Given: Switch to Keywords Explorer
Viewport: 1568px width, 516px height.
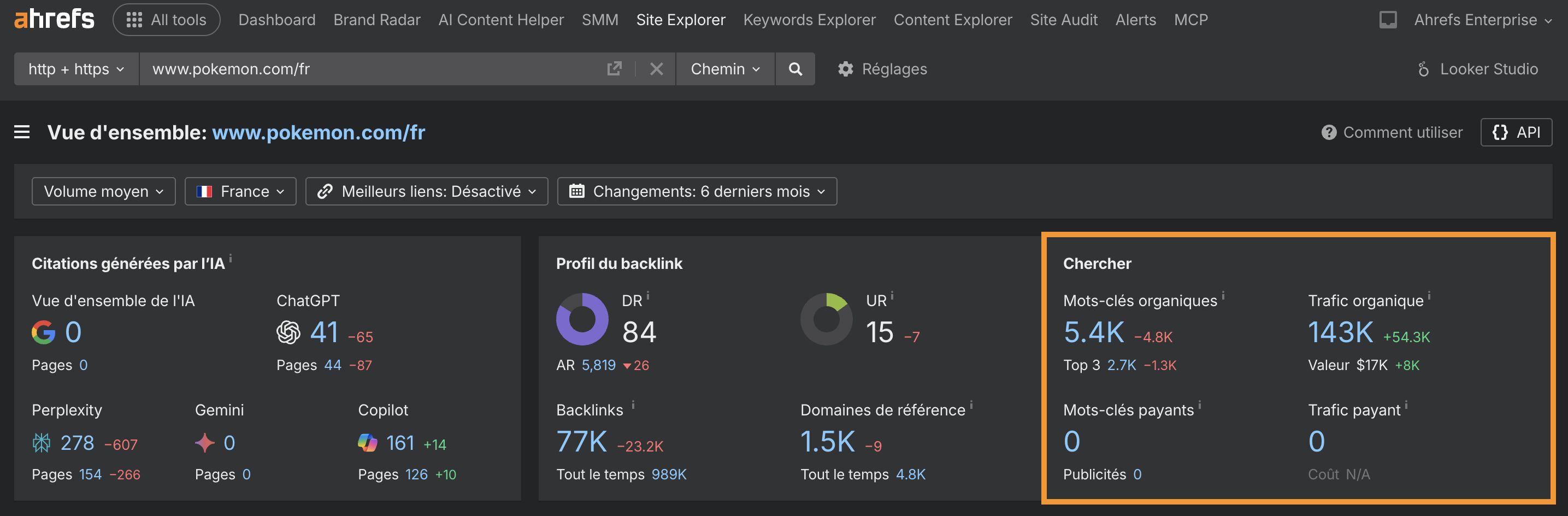Looking at the screenshot, I should click(809, 19).
